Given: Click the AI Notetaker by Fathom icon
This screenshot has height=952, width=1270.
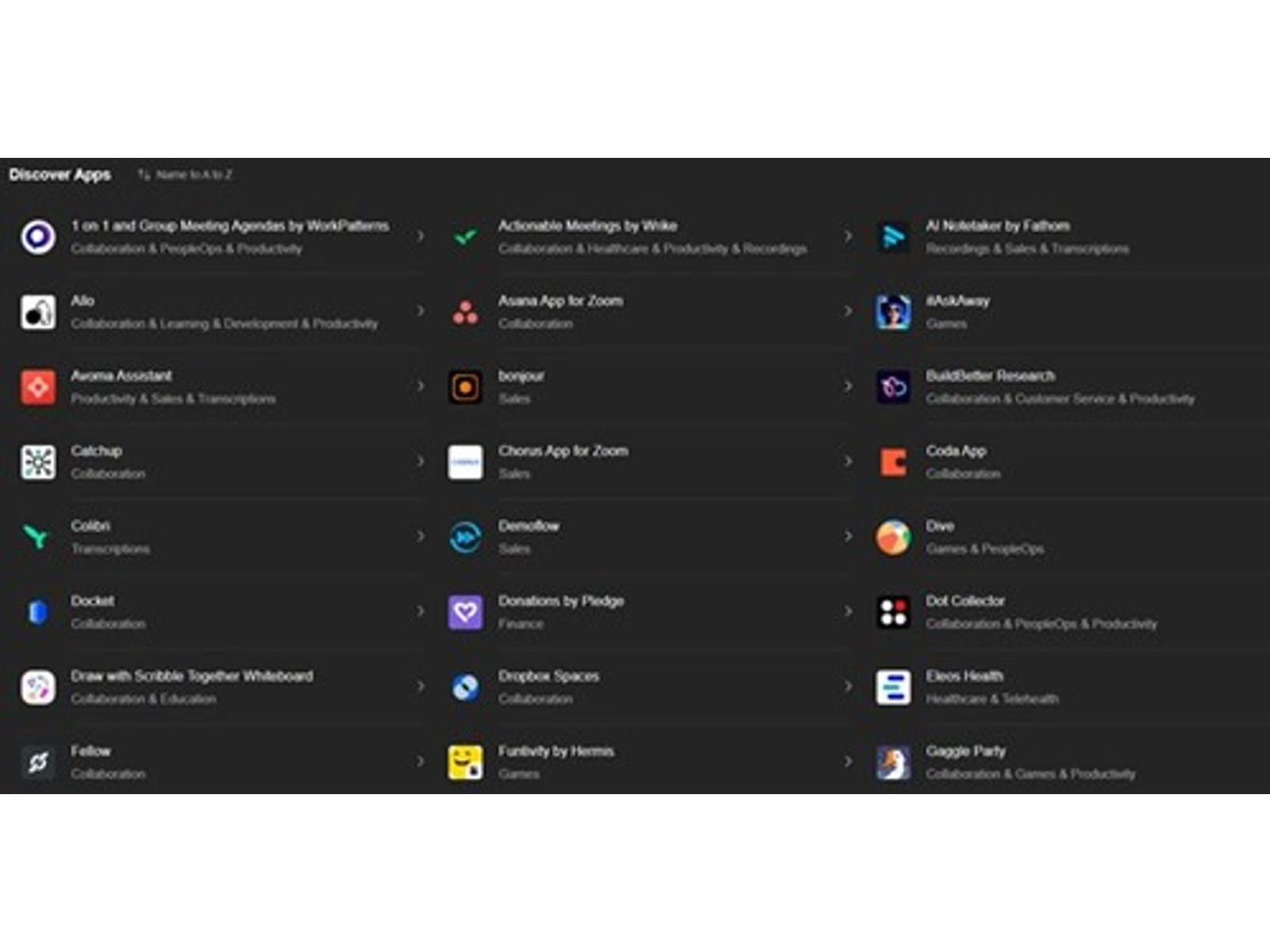Looking at the screenshot, I should click(x=893, y=236).
